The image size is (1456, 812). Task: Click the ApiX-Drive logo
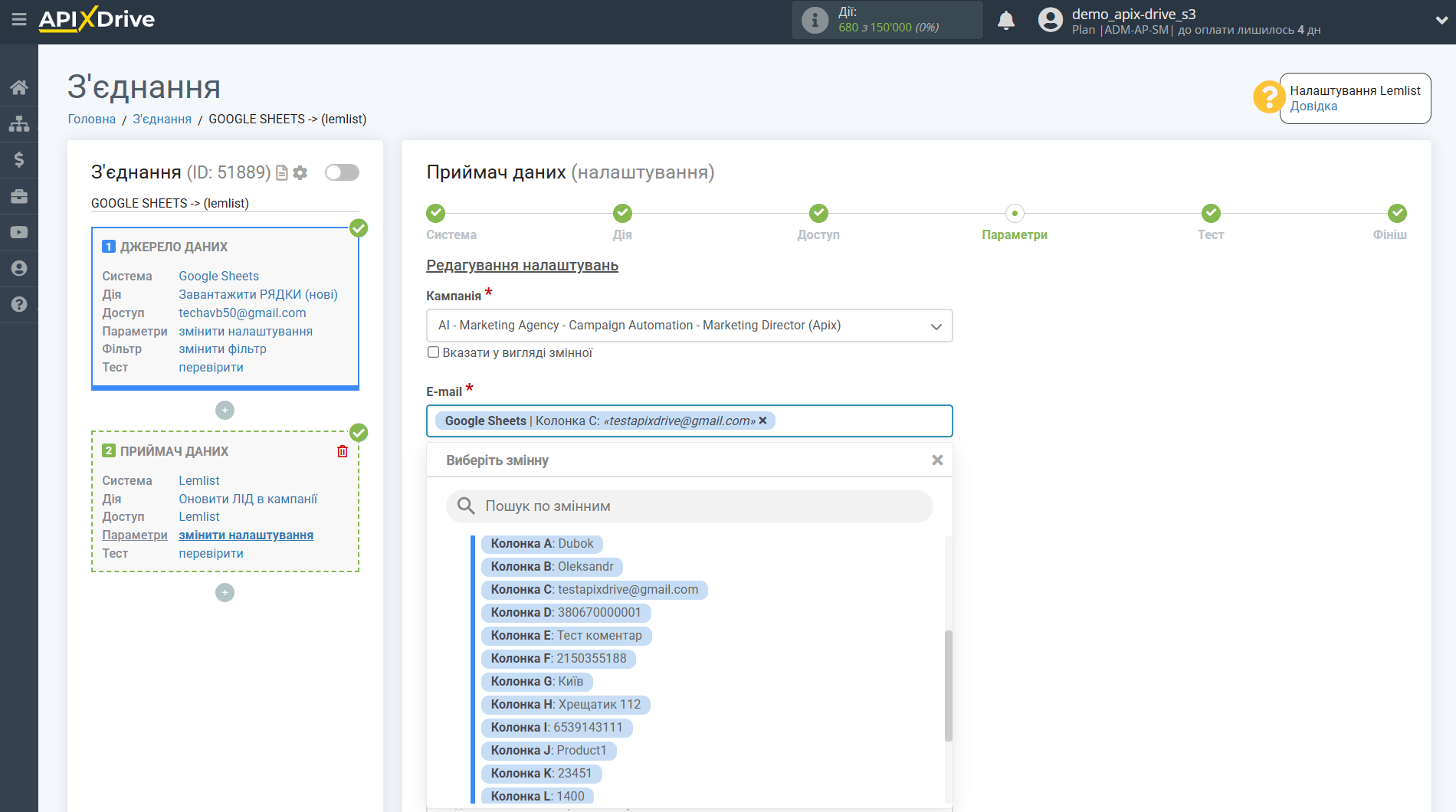click(x=97, y=19)
